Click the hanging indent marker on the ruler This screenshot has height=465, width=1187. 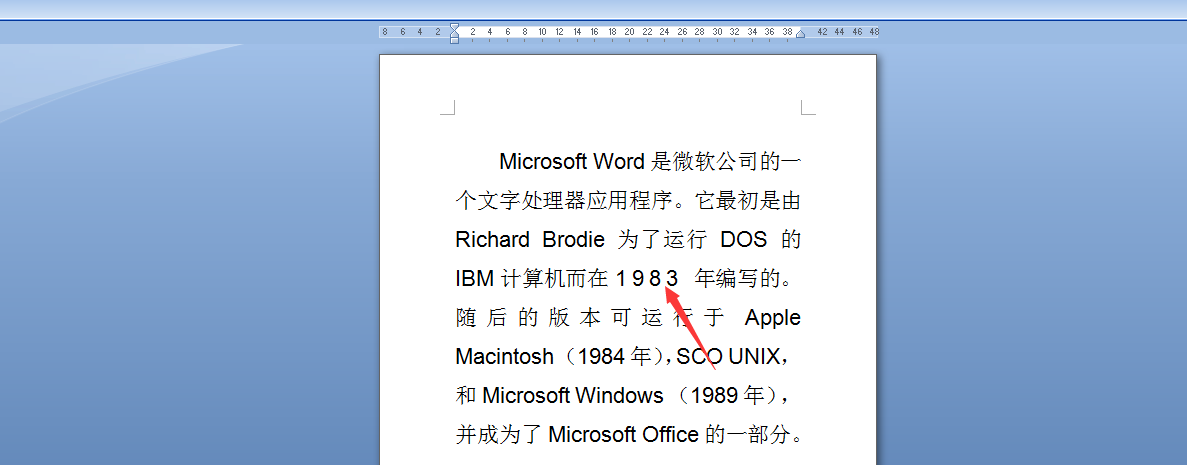[x=454, y=34]
